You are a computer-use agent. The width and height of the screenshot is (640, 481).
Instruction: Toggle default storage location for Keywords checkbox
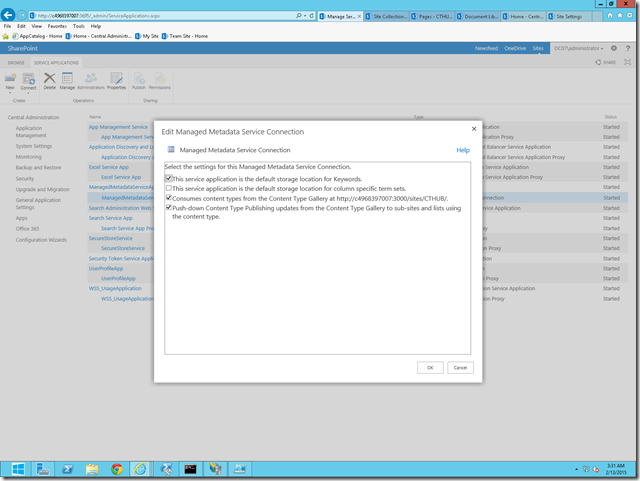pyautogui.click(x=169, y=178)
